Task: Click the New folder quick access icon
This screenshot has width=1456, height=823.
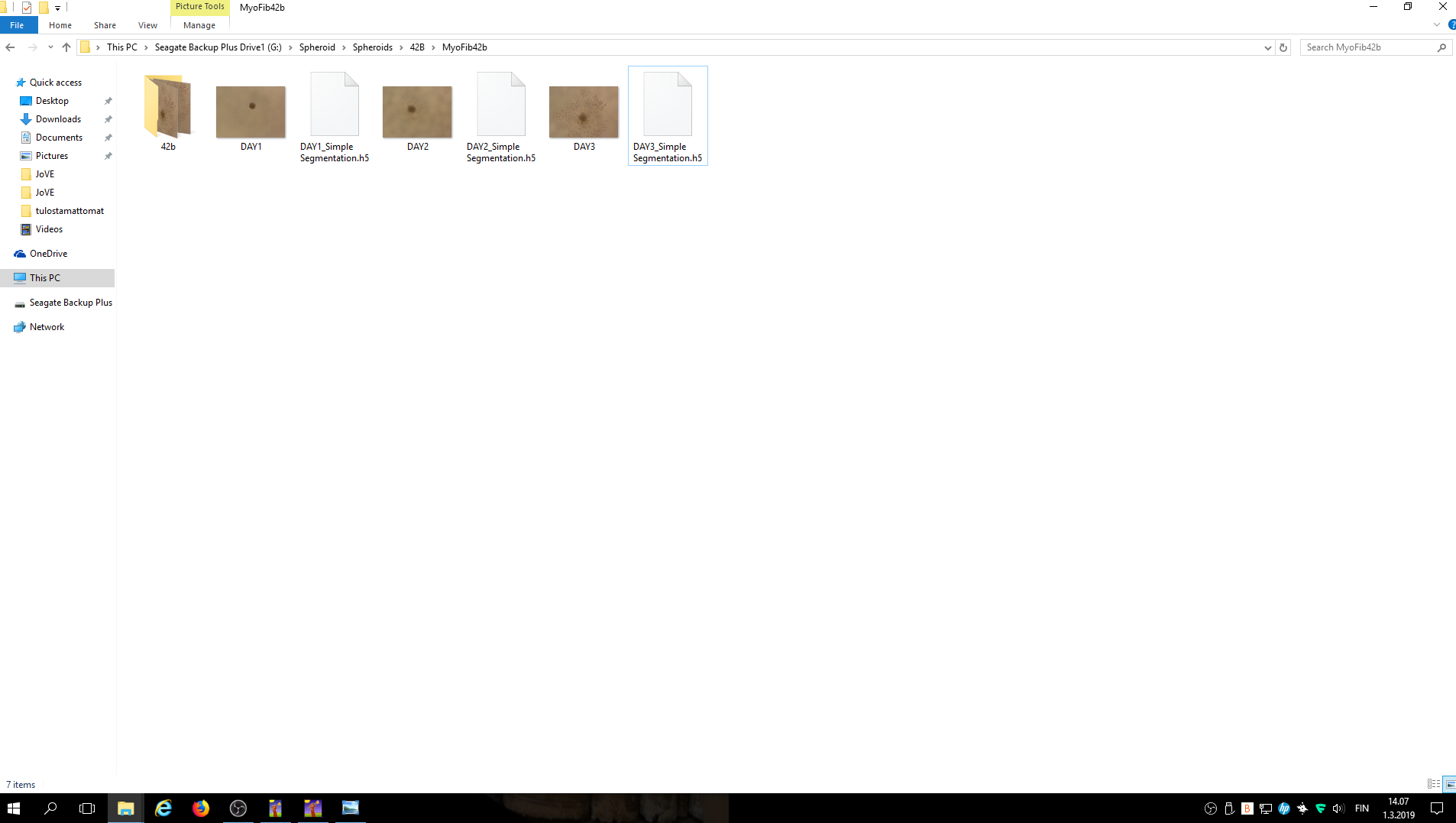Action: (44, 8)
